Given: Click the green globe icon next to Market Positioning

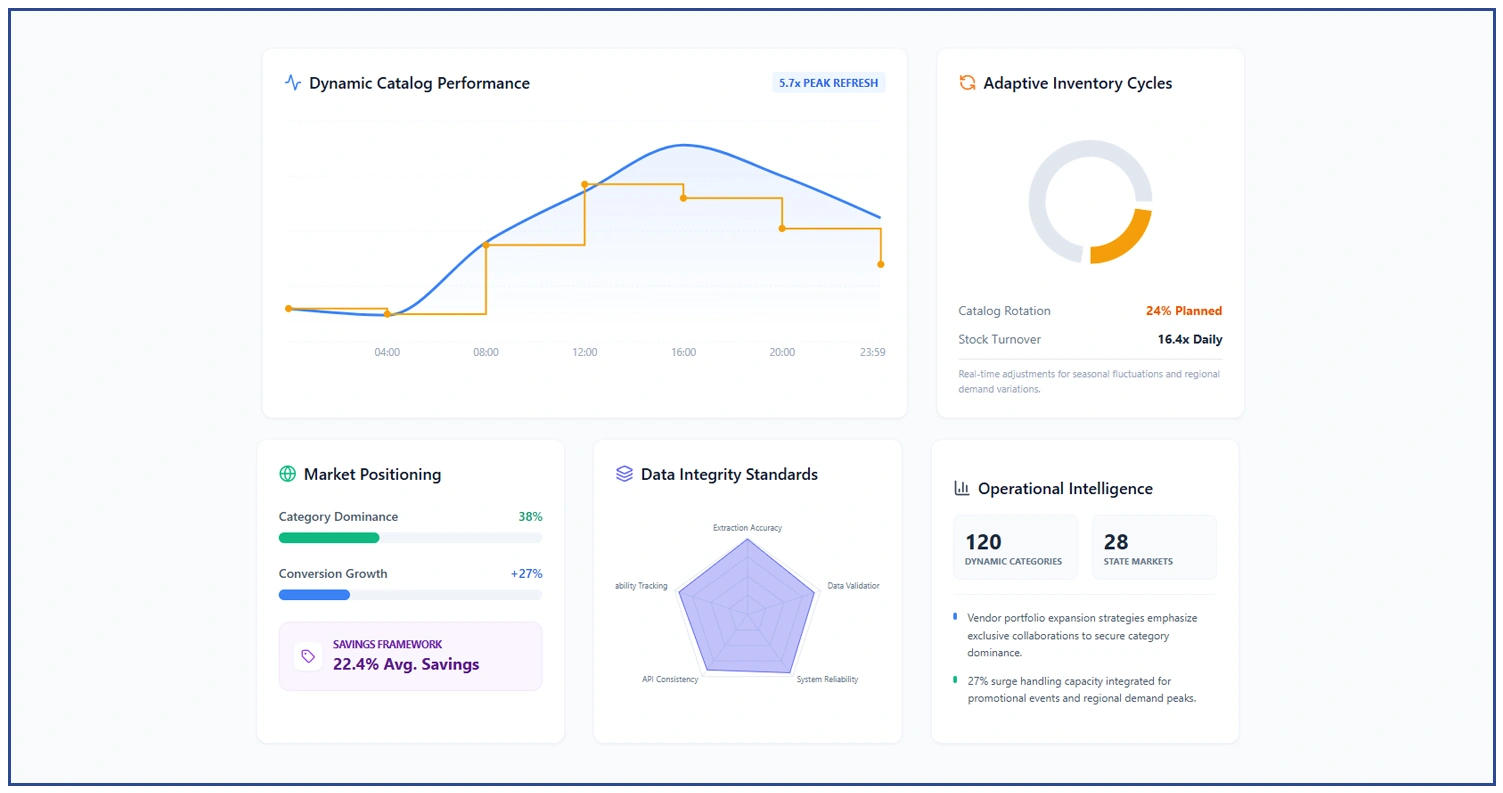Looking at the screenshot, I should [288, 474].
